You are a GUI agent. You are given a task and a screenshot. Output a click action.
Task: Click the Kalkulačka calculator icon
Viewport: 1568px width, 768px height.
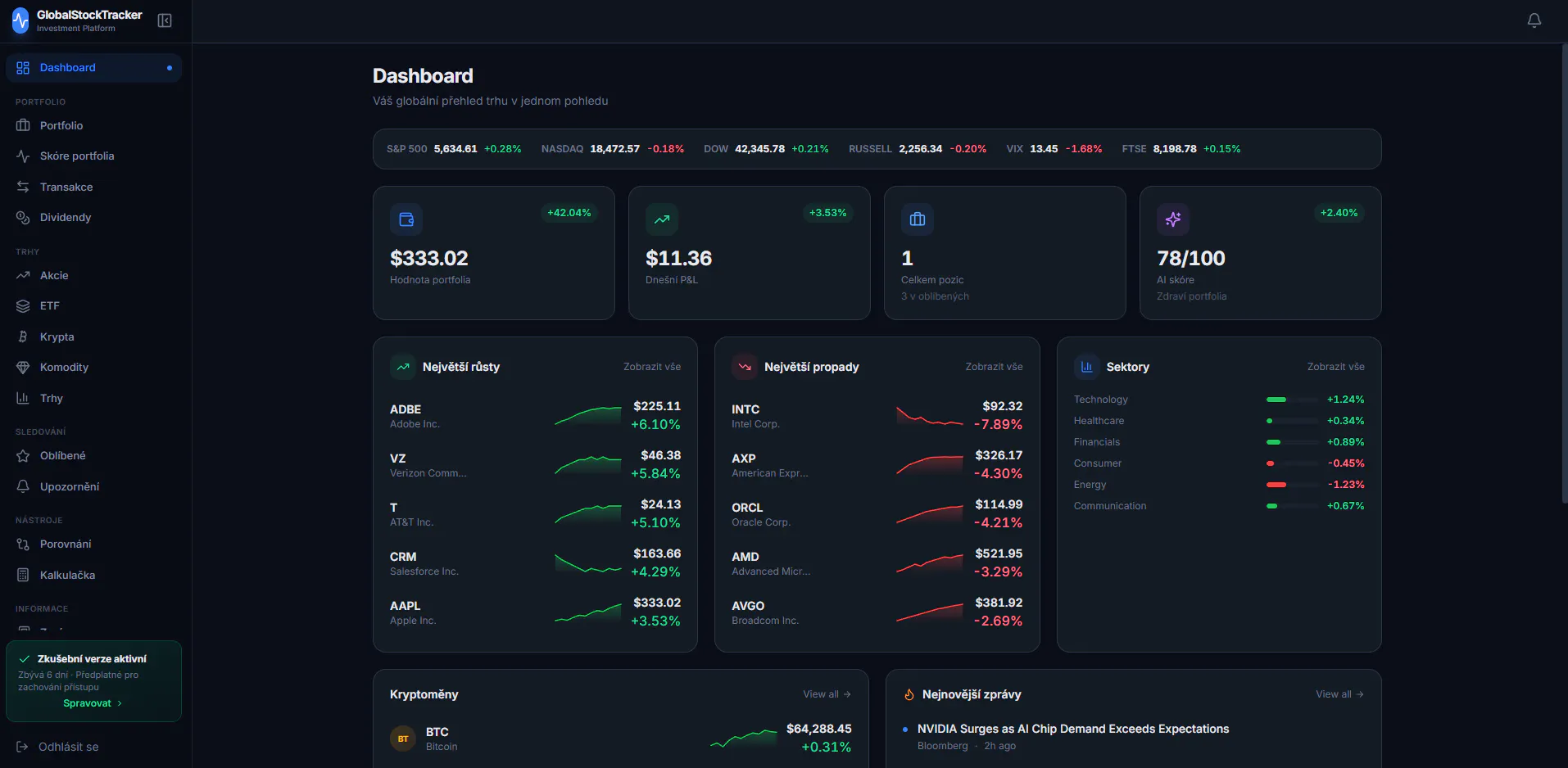pyautogui.click(x=23, y=575)
